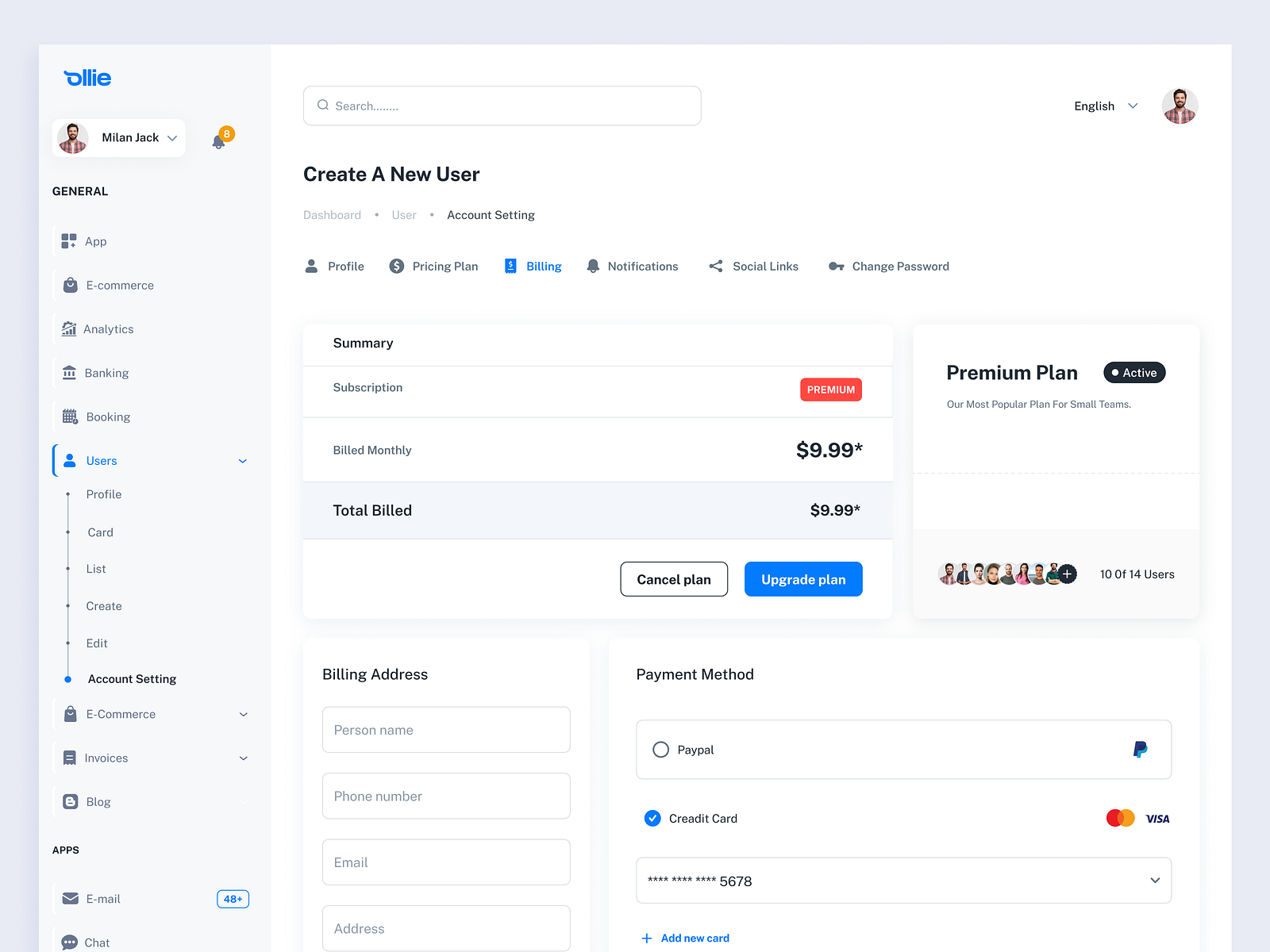Select the search magnifier icon
The image size is (1270, 952).
(x=323, y=105)
